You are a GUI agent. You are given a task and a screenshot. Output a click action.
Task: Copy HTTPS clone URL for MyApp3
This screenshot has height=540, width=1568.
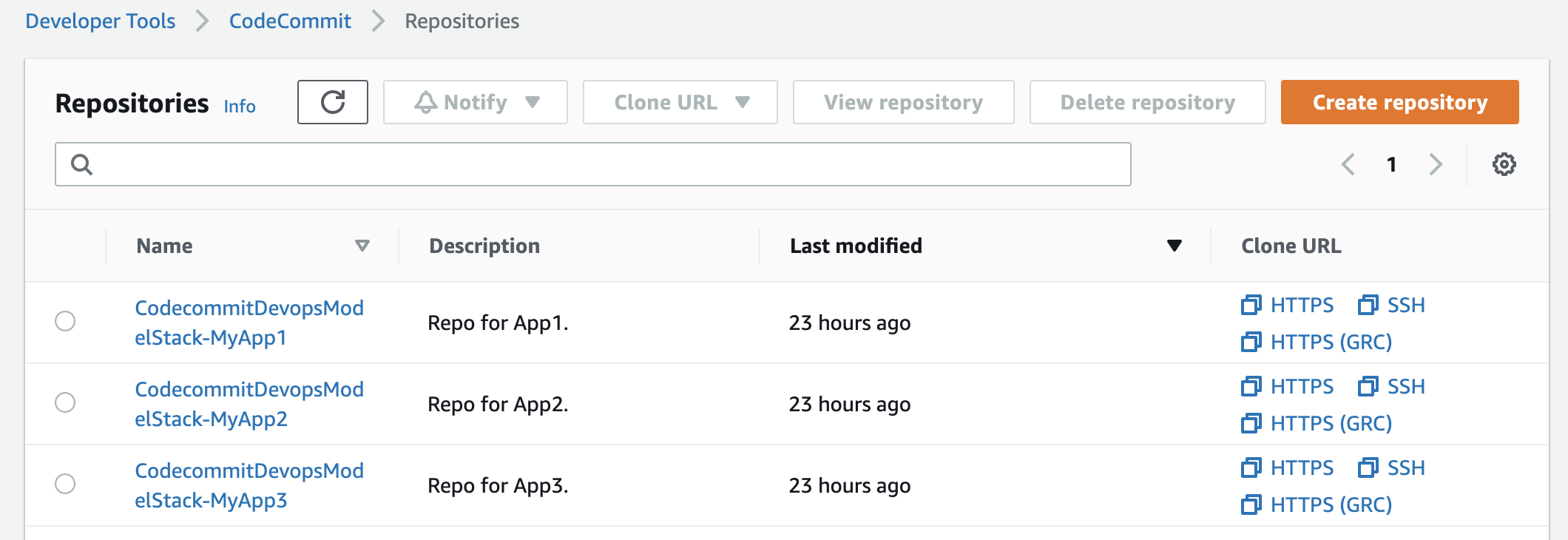1288,468
